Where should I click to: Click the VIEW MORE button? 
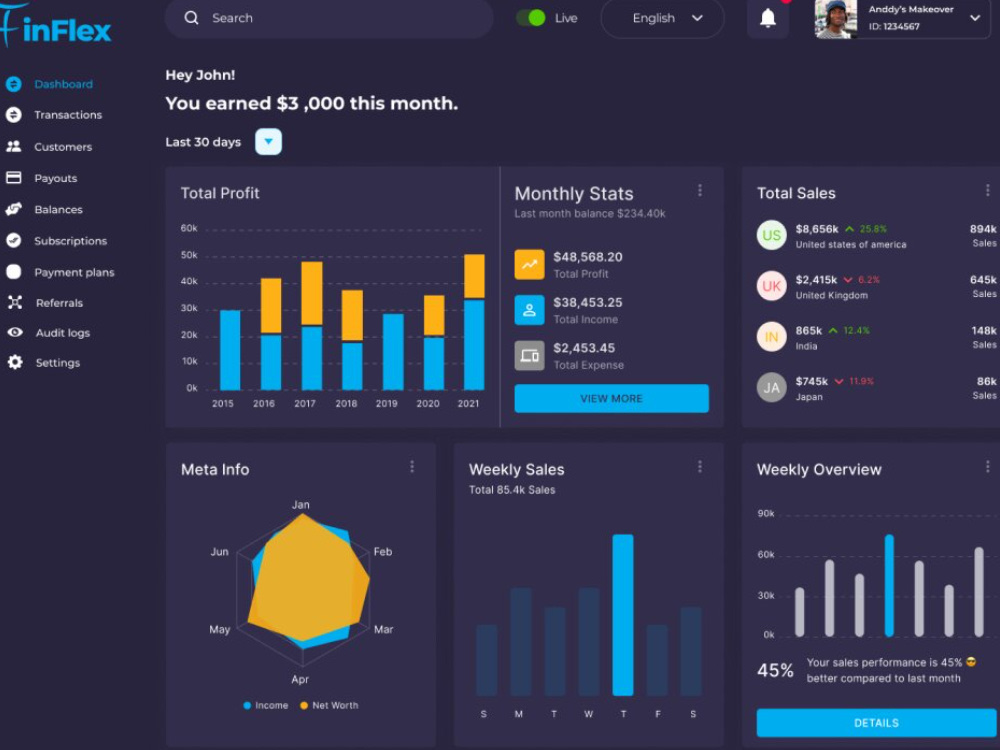[x=612, y=399]
